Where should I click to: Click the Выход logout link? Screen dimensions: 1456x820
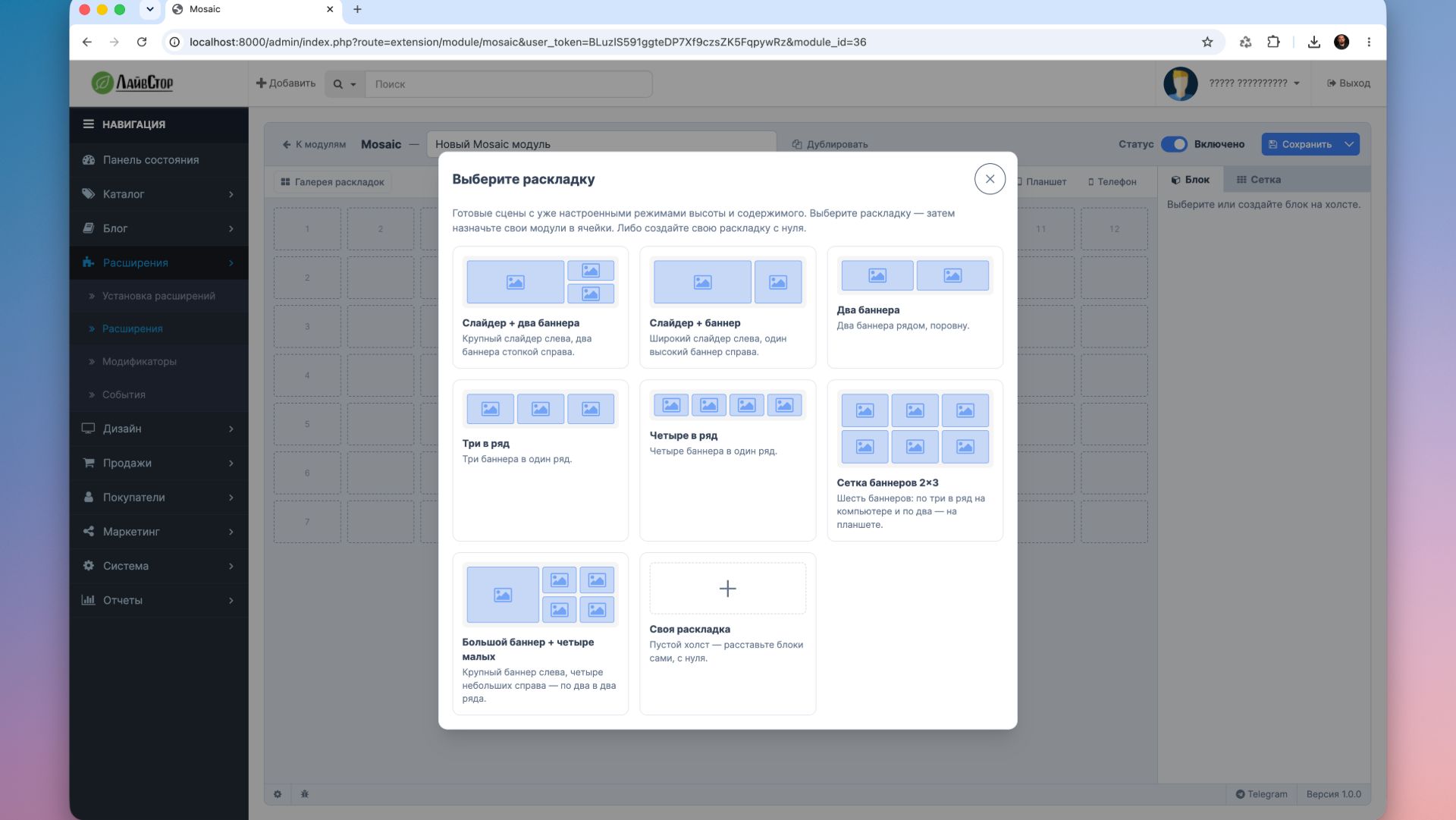coord(1348,83)
